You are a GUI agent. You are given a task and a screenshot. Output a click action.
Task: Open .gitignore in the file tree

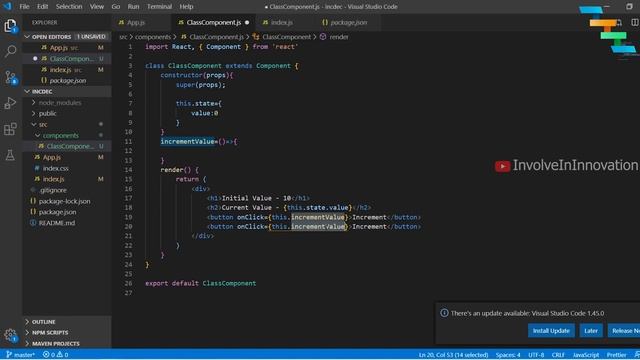coord(67,190)
